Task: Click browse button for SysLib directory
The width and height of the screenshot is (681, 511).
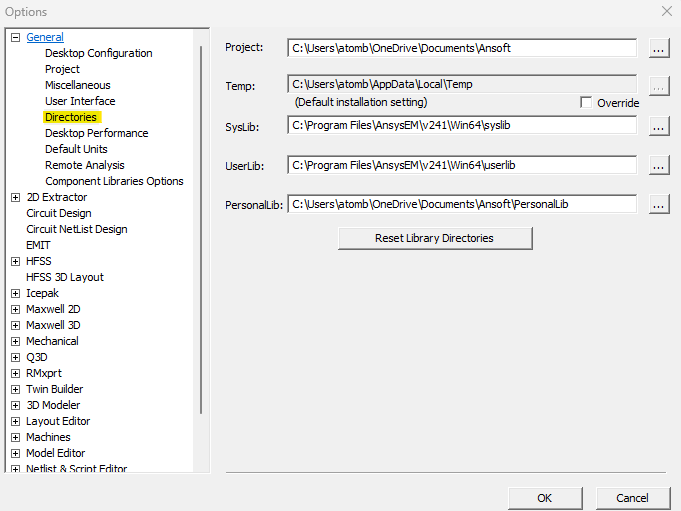Action: (658, 126)
